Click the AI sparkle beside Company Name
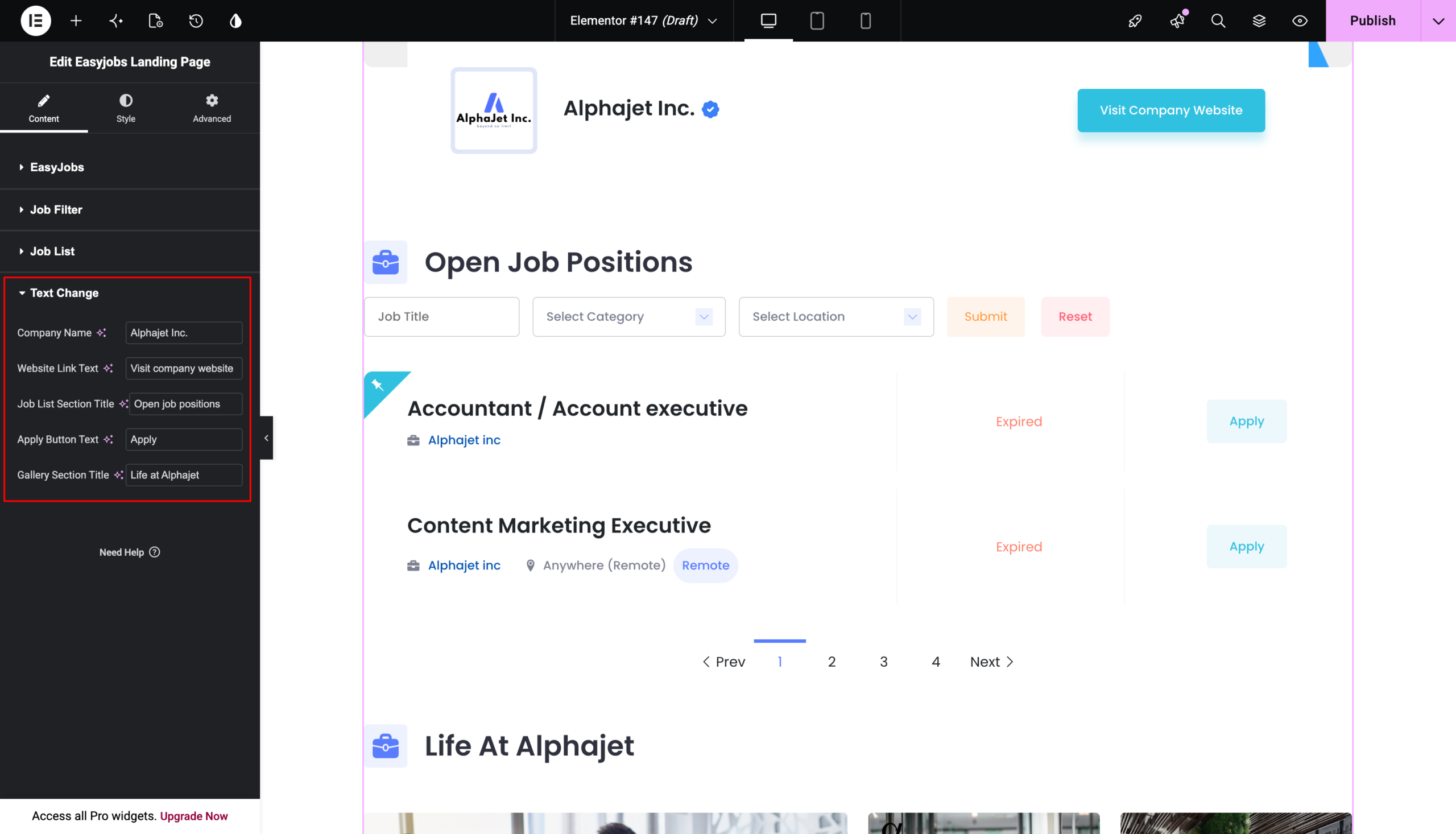Viewport: 1456px width, 834px height. 101,333
